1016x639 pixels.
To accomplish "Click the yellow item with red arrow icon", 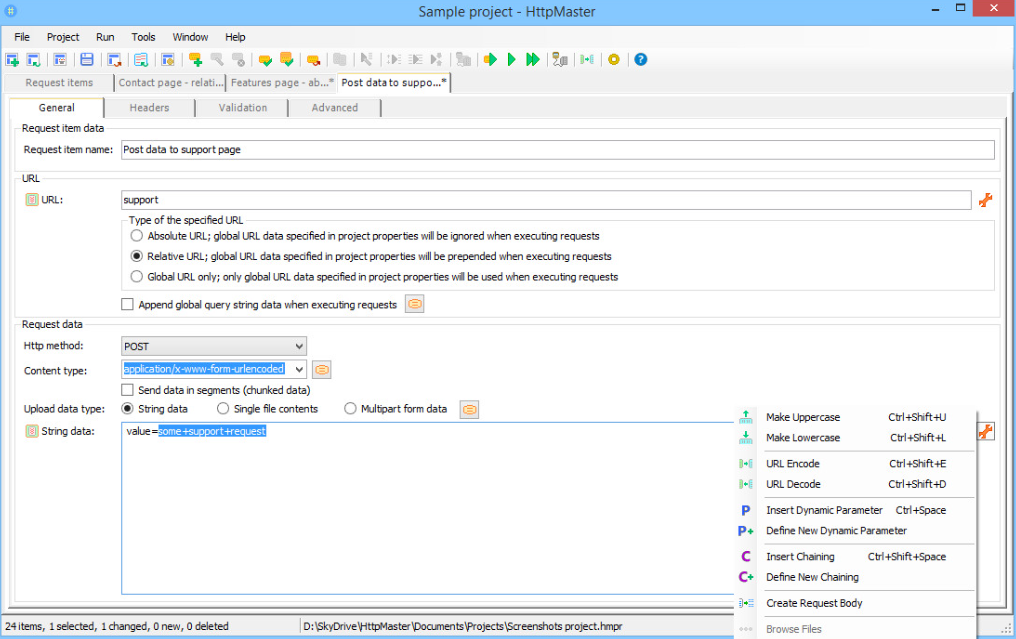I will [x=314, y=60].
